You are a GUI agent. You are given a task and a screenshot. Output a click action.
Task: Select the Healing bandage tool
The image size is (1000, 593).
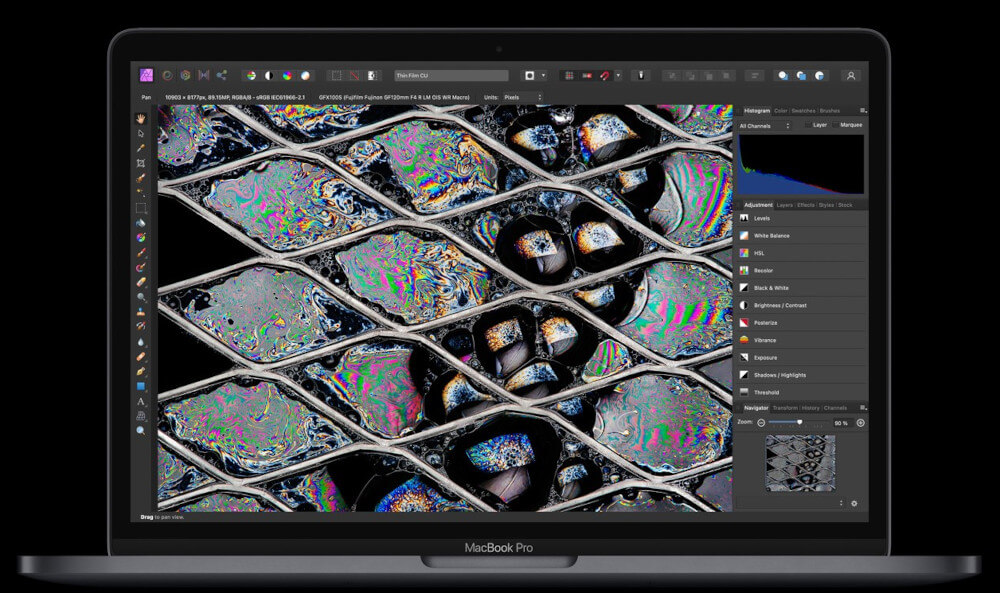tap(141, 356)
